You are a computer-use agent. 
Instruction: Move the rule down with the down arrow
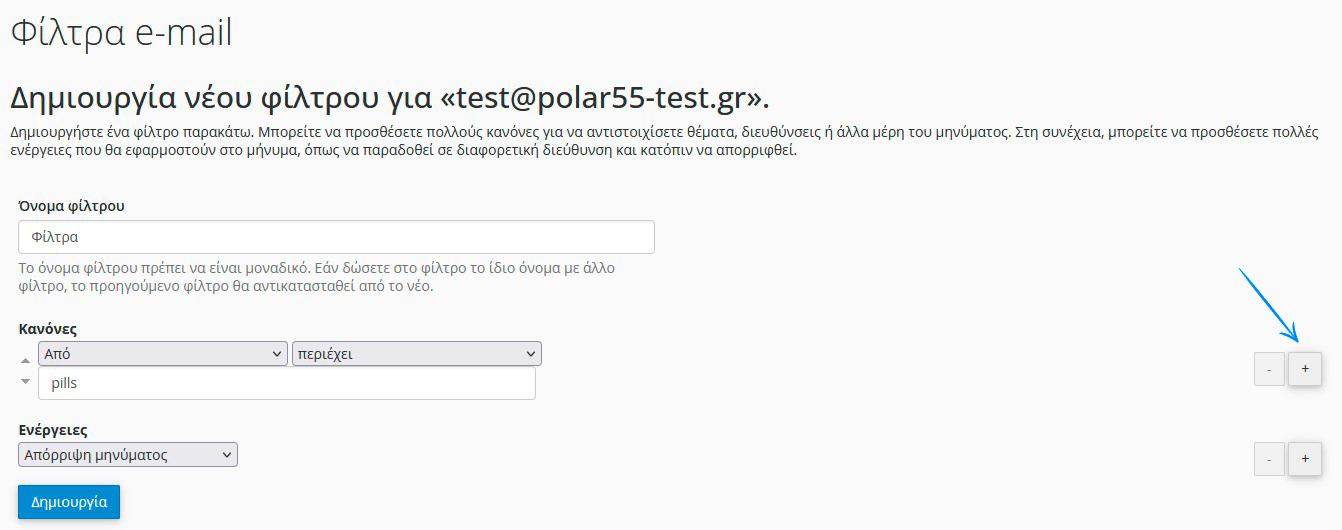(x=26, y=381)
